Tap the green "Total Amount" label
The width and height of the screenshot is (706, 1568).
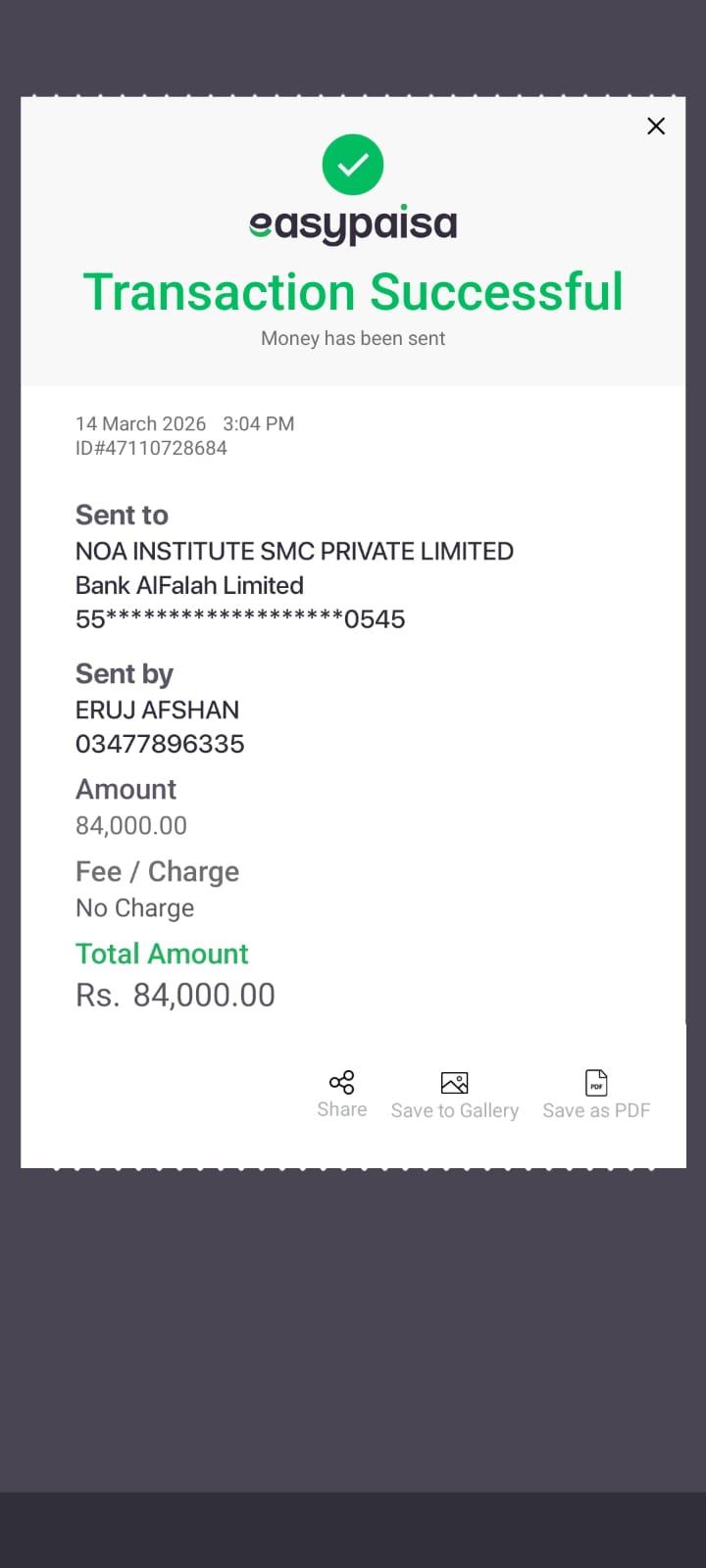point(162,954)
